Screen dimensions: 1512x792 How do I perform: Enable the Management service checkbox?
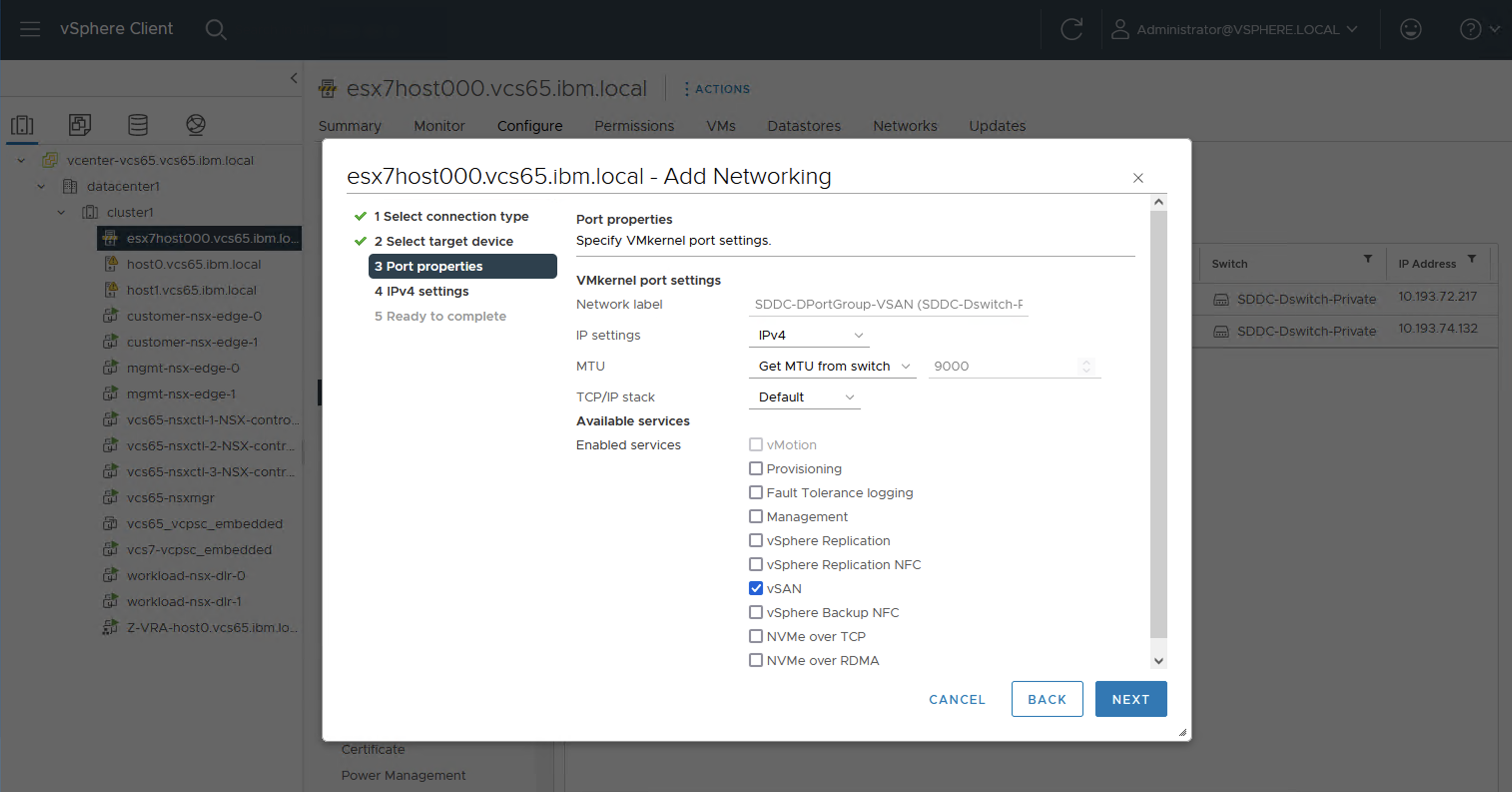pos(756,517)
